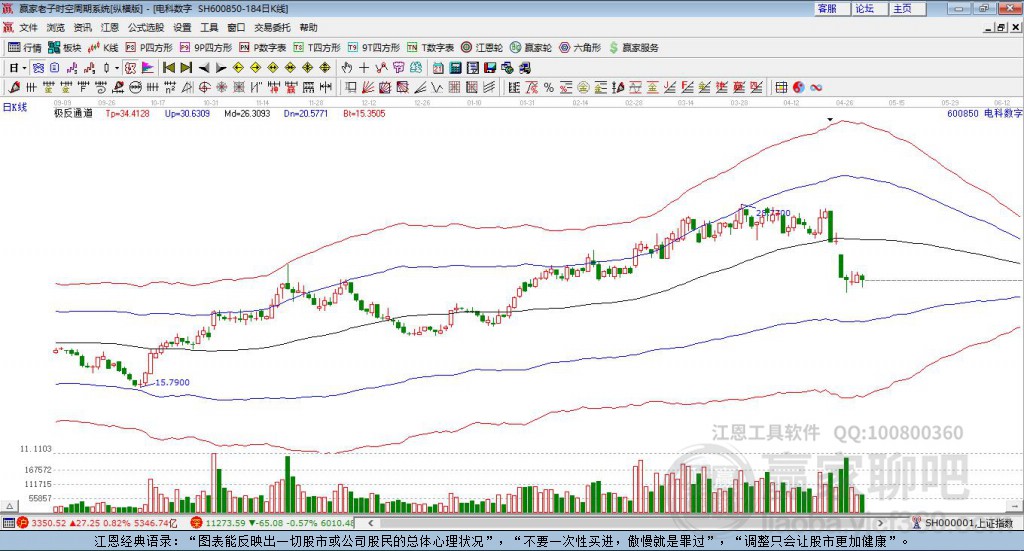
Task: Jump to first bar icon
Action: point(169,68)
